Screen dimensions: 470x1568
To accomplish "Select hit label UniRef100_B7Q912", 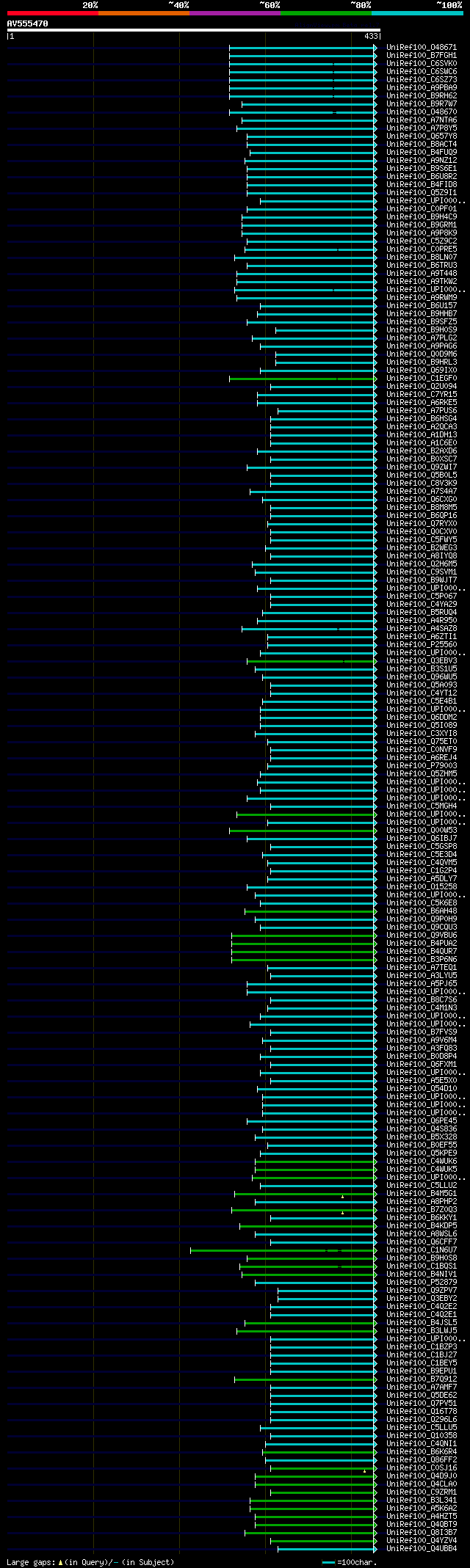I will pyautogui.click(x=422, y=1379).
